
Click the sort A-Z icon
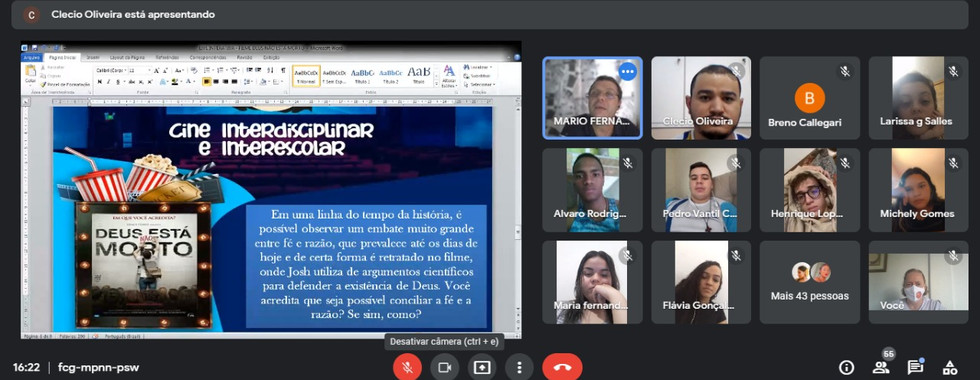[271, 70]
